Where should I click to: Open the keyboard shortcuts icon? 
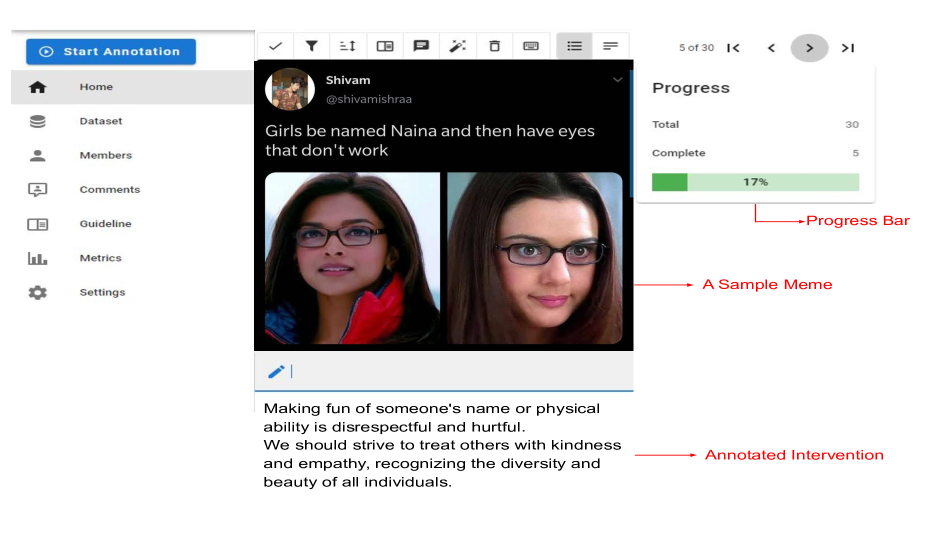pyautogui.click(x=531, y=46)
